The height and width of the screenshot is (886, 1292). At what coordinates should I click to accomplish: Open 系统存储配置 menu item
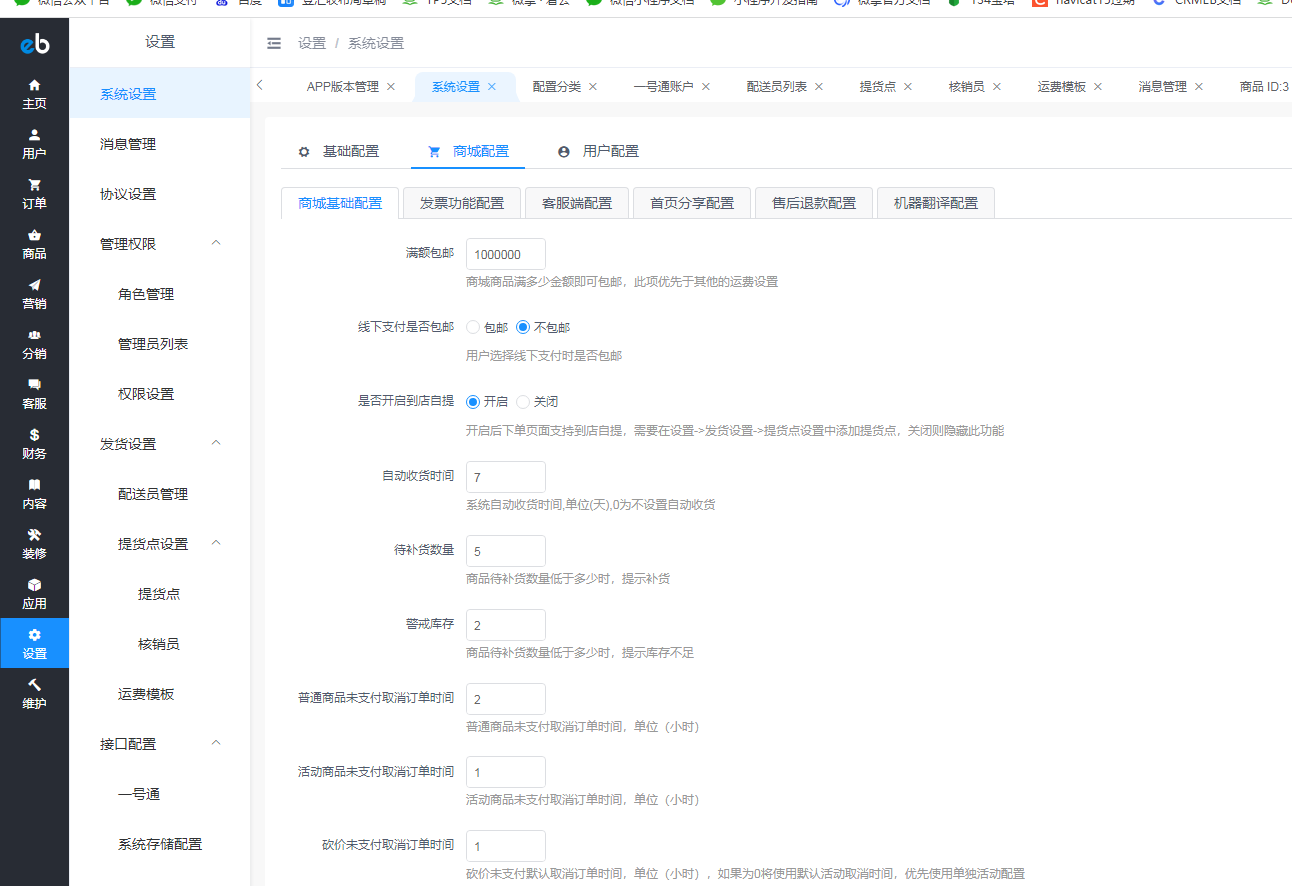click(x=160, y=843)
